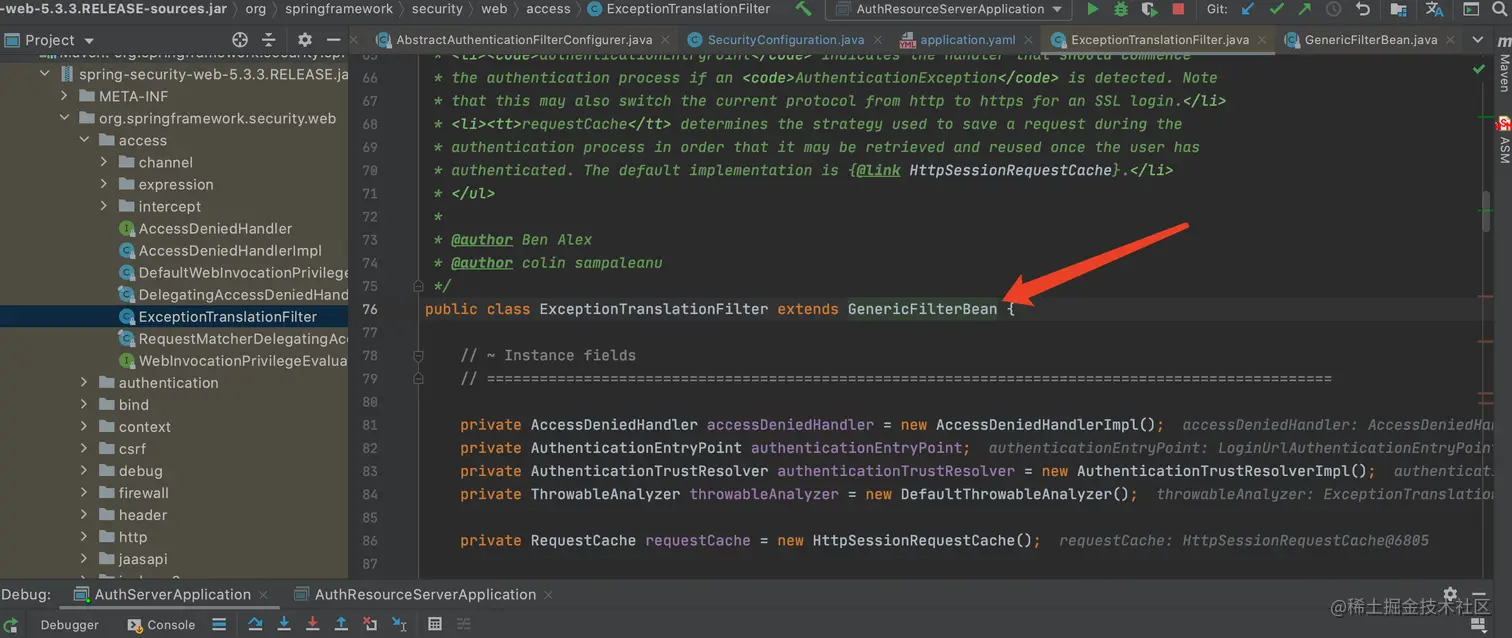The width and height of the screenshot is (1512, 638).
Task: Expand the channel folder
Action: (x=105, y=162)
